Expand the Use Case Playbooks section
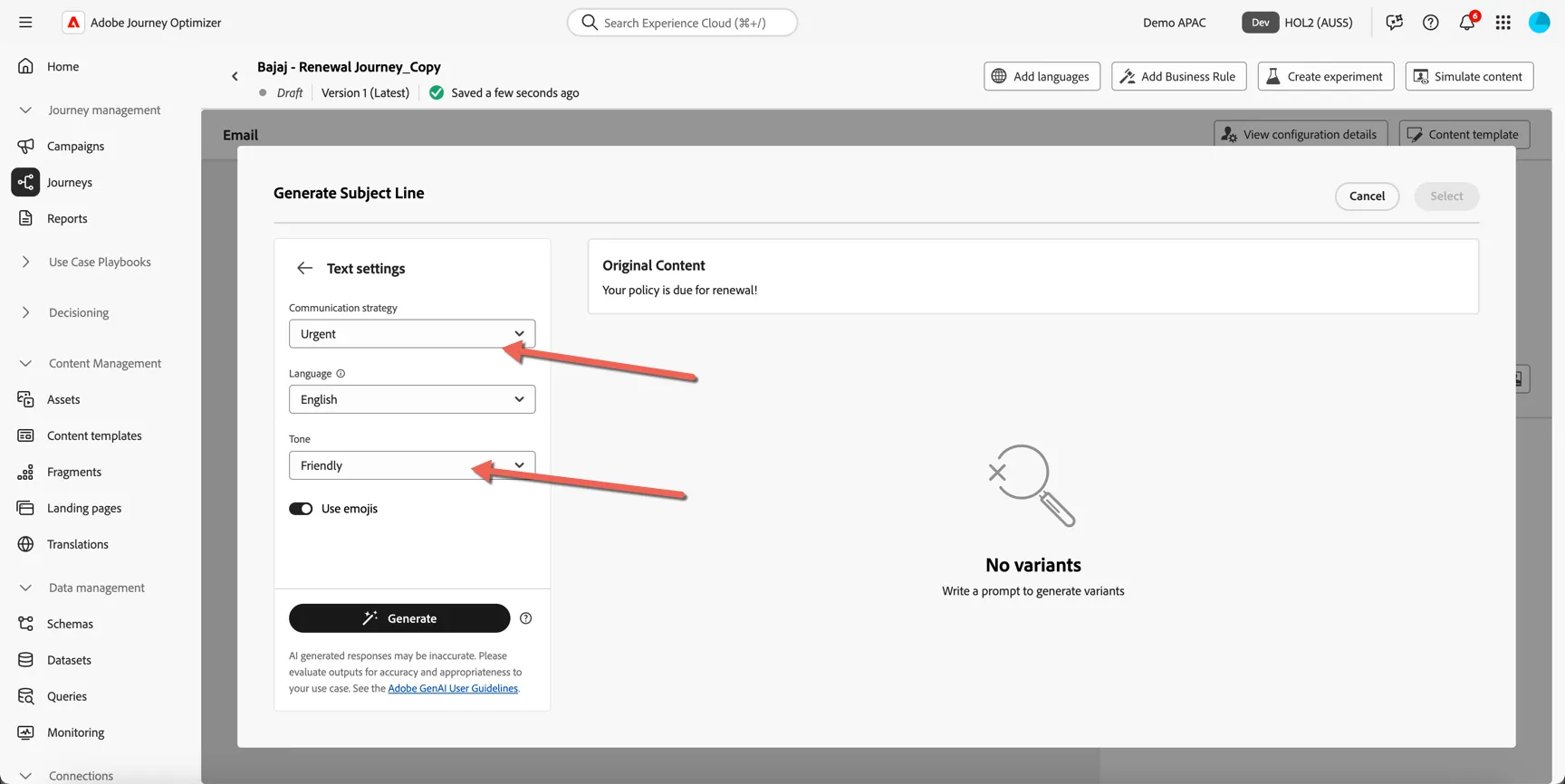The width and height of the screenshot is (1565, 784). pyautogui.click(x=25, y=263)
